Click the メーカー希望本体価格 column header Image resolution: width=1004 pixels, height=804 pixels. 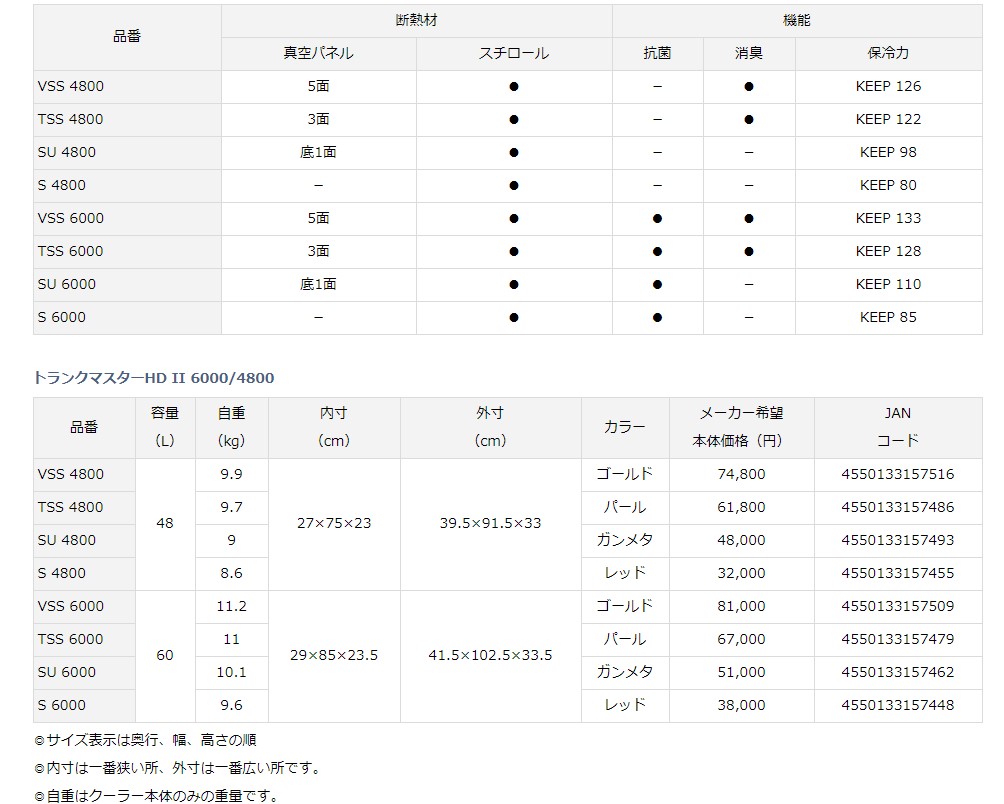[x=741, y=428]
